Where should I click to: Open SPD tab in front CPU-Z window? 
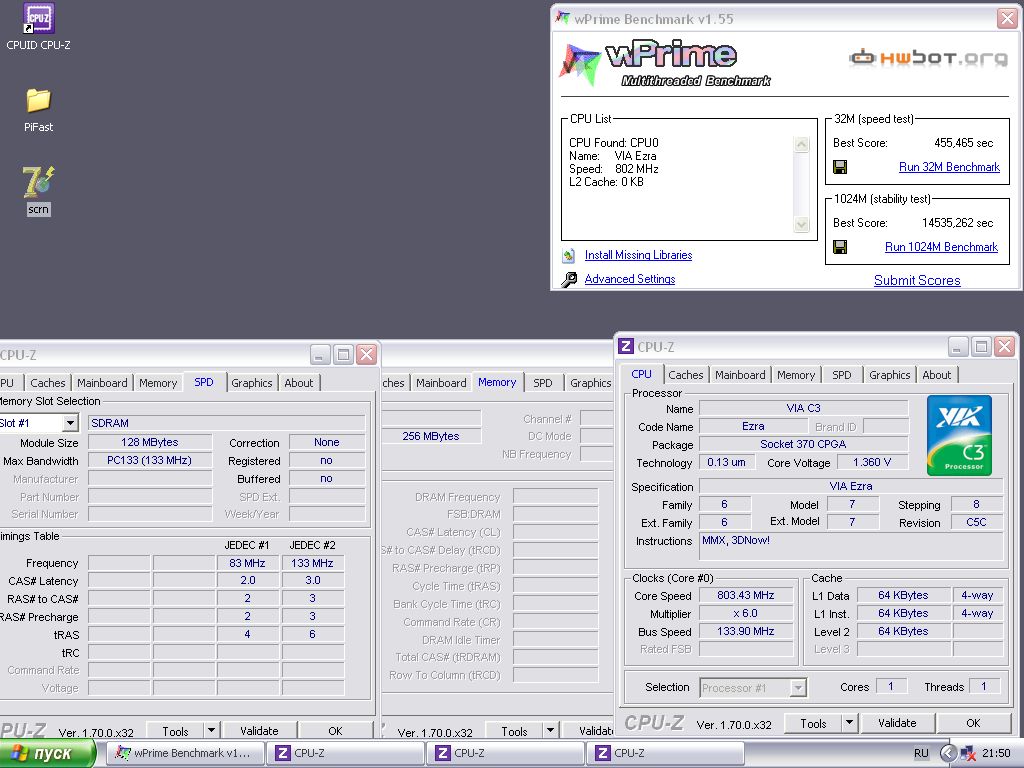click(841, 375)
